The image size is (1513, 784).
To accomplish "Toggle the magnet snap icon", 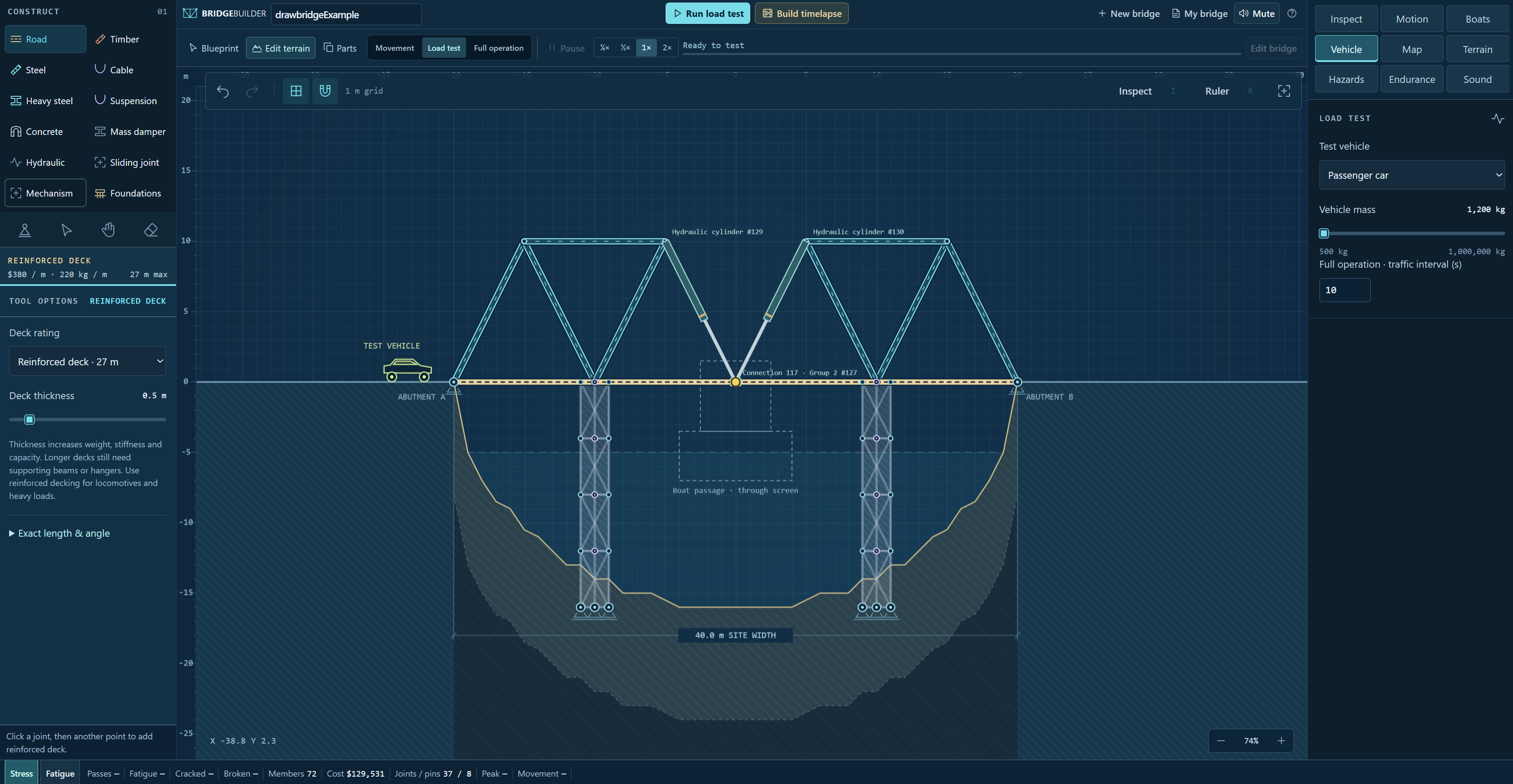I will point(325,91).
